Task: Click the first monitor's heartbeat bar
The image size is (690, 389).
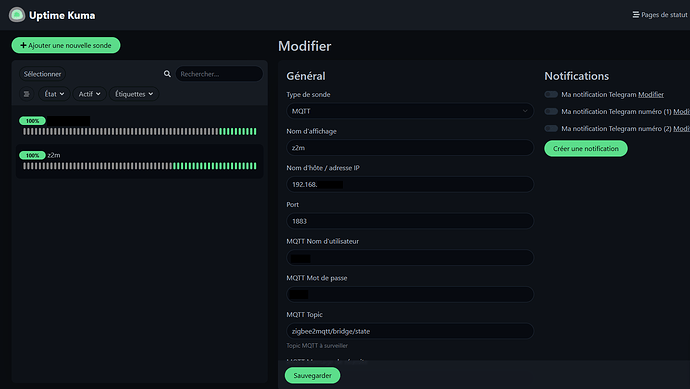Action: pyautogui.click(x=139, y=132)
